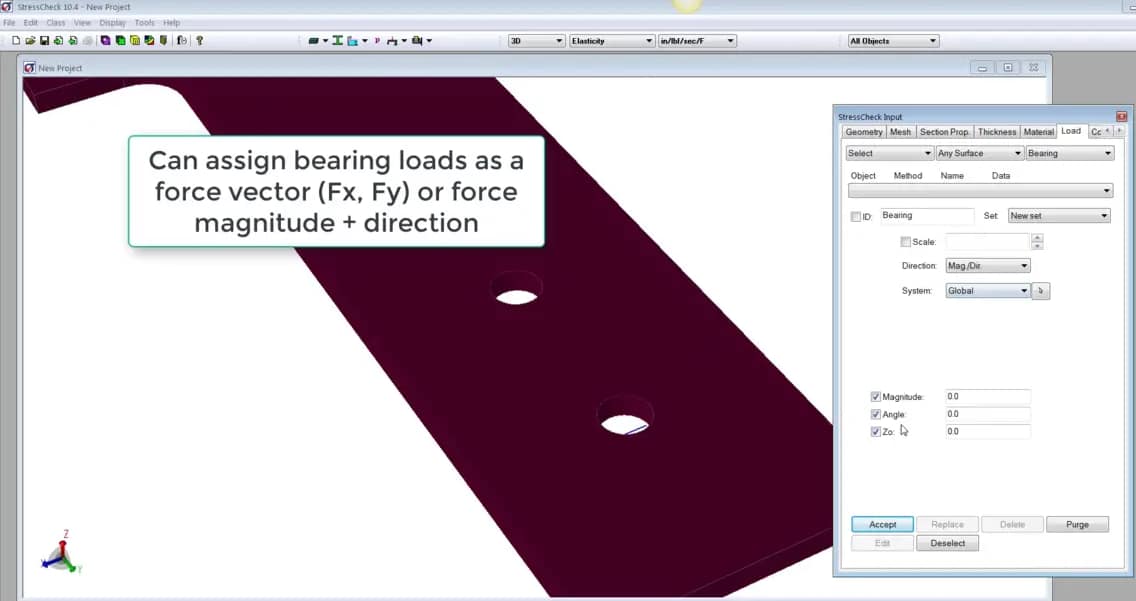Enable the Scale checkbox
1136x601 pixels.
[x=905, y=241]
